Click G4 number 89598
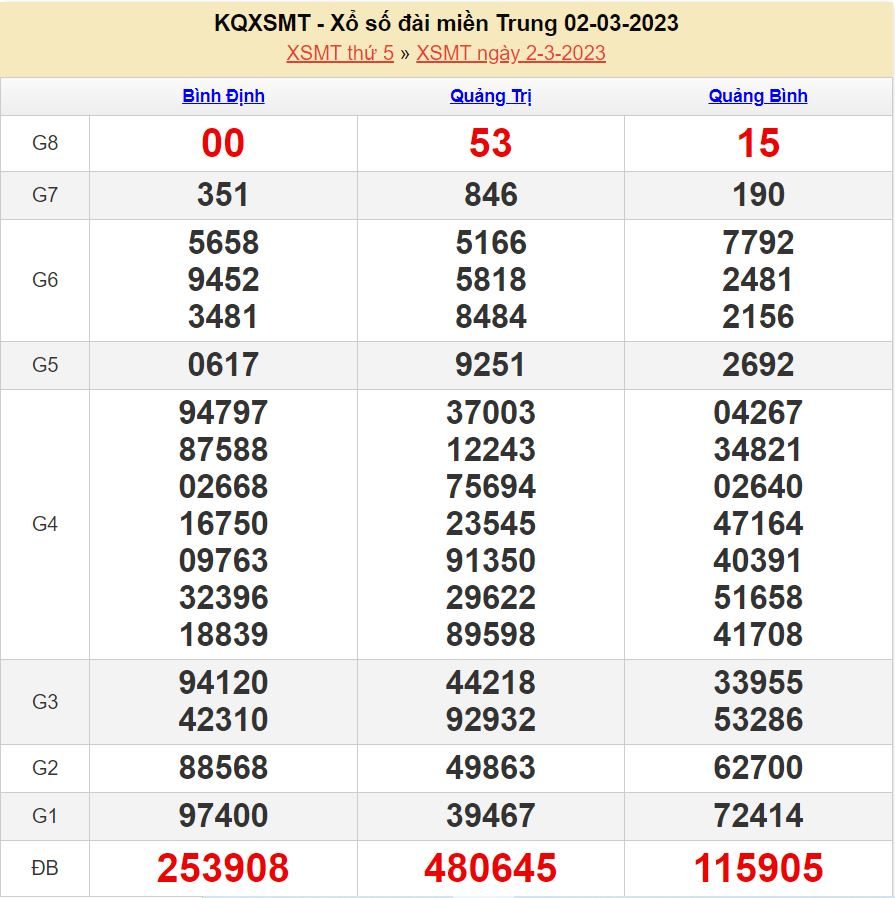 [x=491, y=635]
